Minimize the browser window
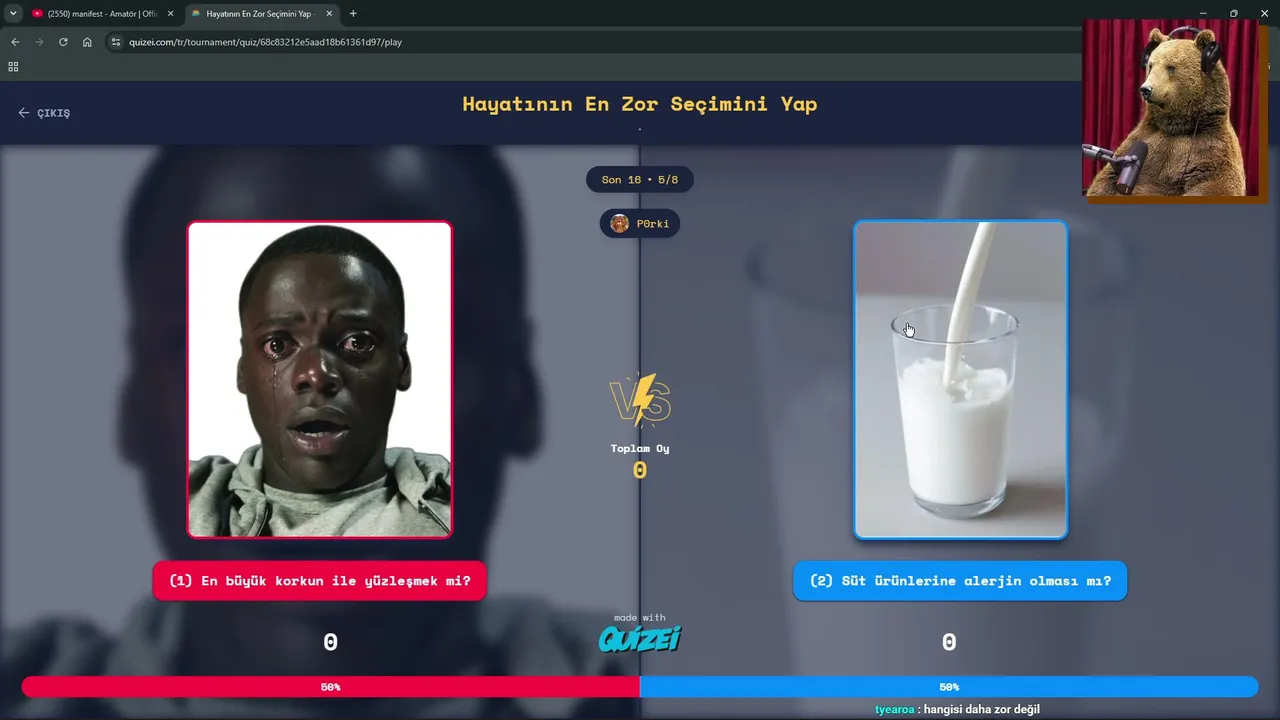This screenshot has height=720, width=1280. coord(1203,13)
